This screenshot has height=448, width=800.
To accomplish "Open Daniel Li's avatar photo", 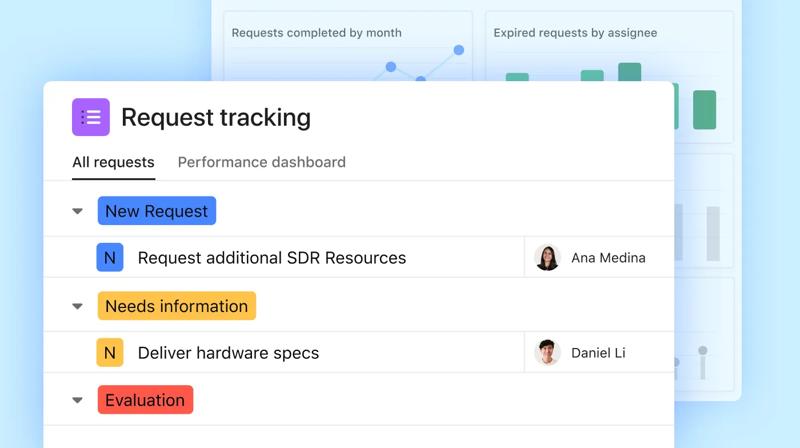I will coord(547,353).
